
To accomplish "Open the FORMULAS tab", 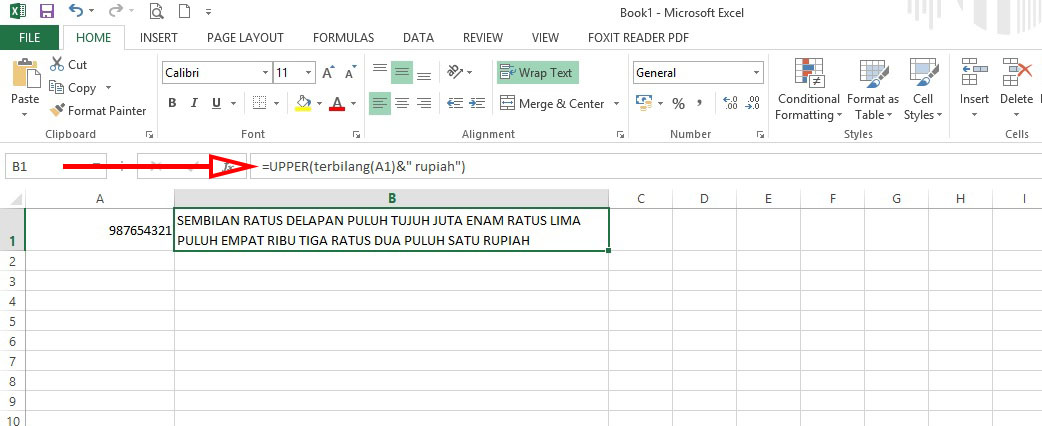I will pyautogui.click(x=344, y=38).
